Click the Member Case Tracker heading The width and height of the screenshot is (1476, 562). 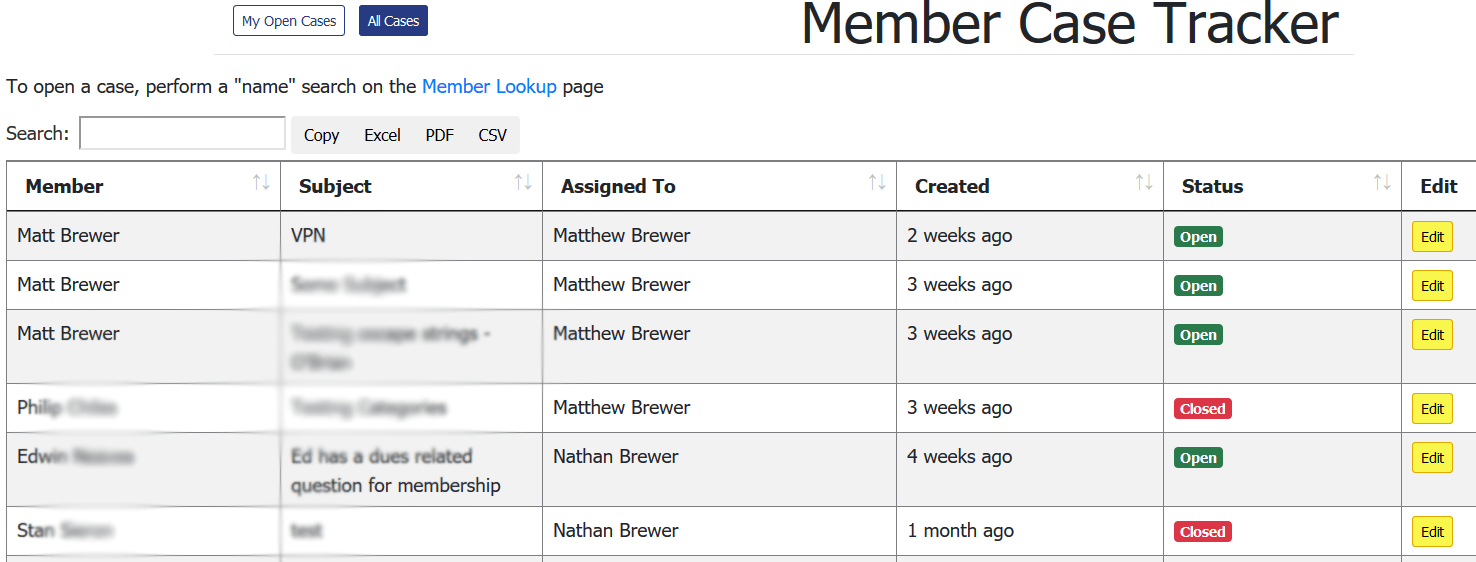1069,24
